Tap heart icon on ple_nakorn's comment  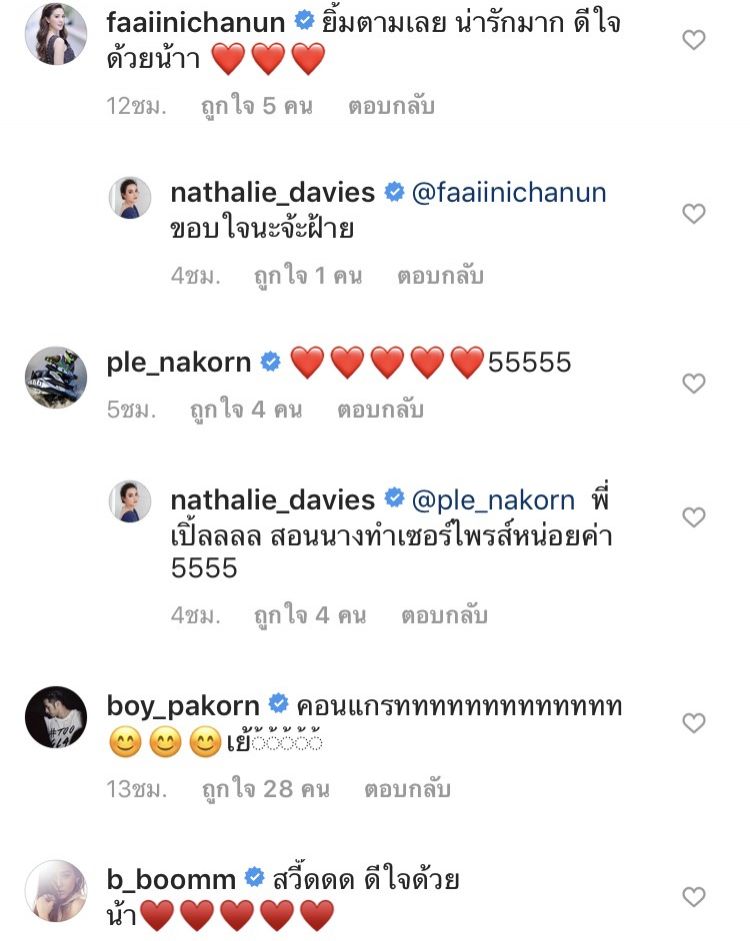694,383
